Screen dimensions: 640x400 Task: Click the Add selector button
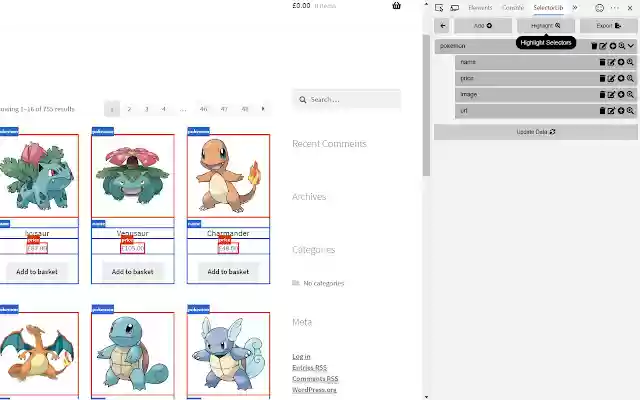point(483,26)
